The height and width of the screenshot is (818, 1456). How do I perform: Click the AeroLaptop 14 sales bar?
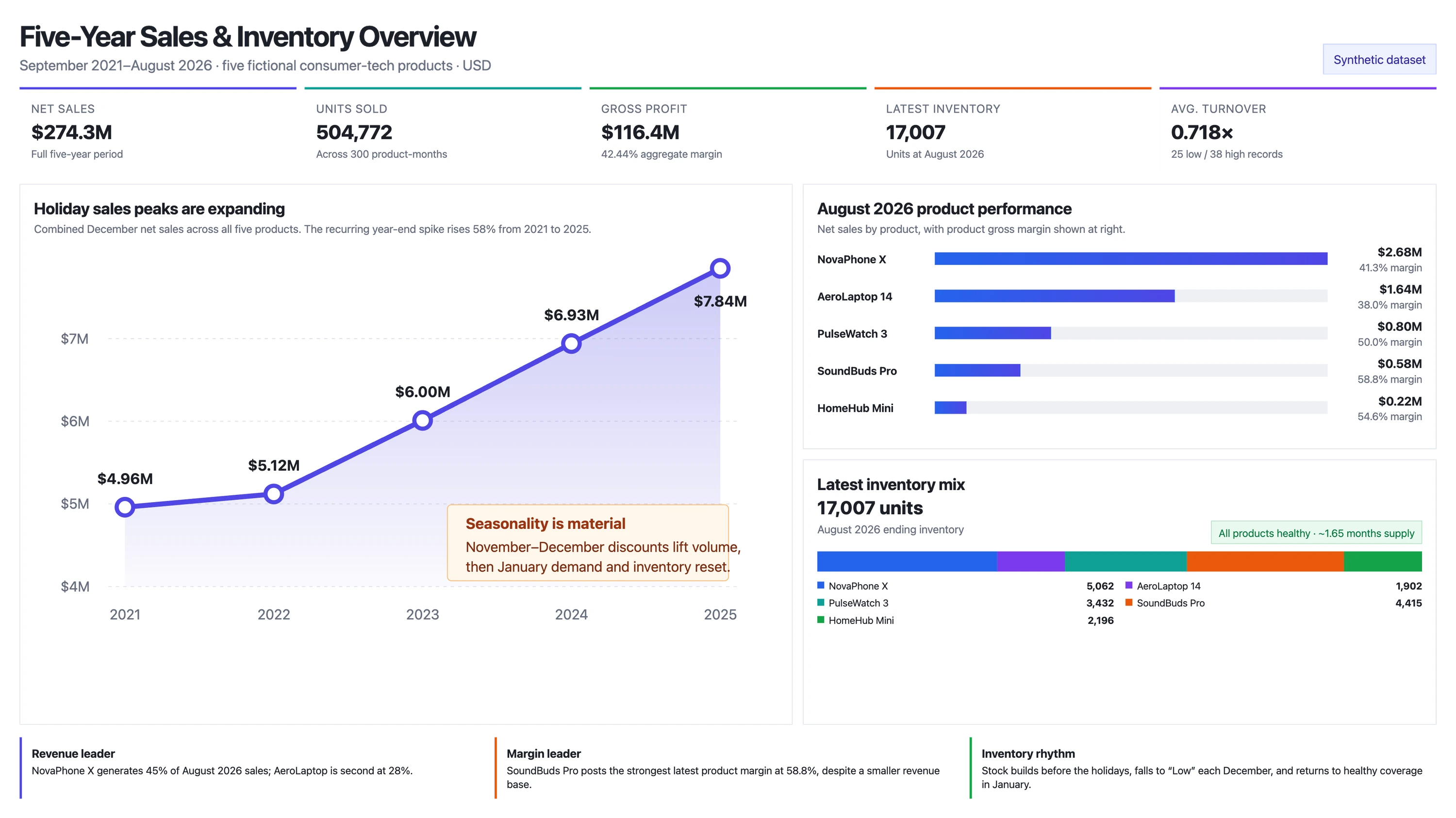[x=1055, y=296]
